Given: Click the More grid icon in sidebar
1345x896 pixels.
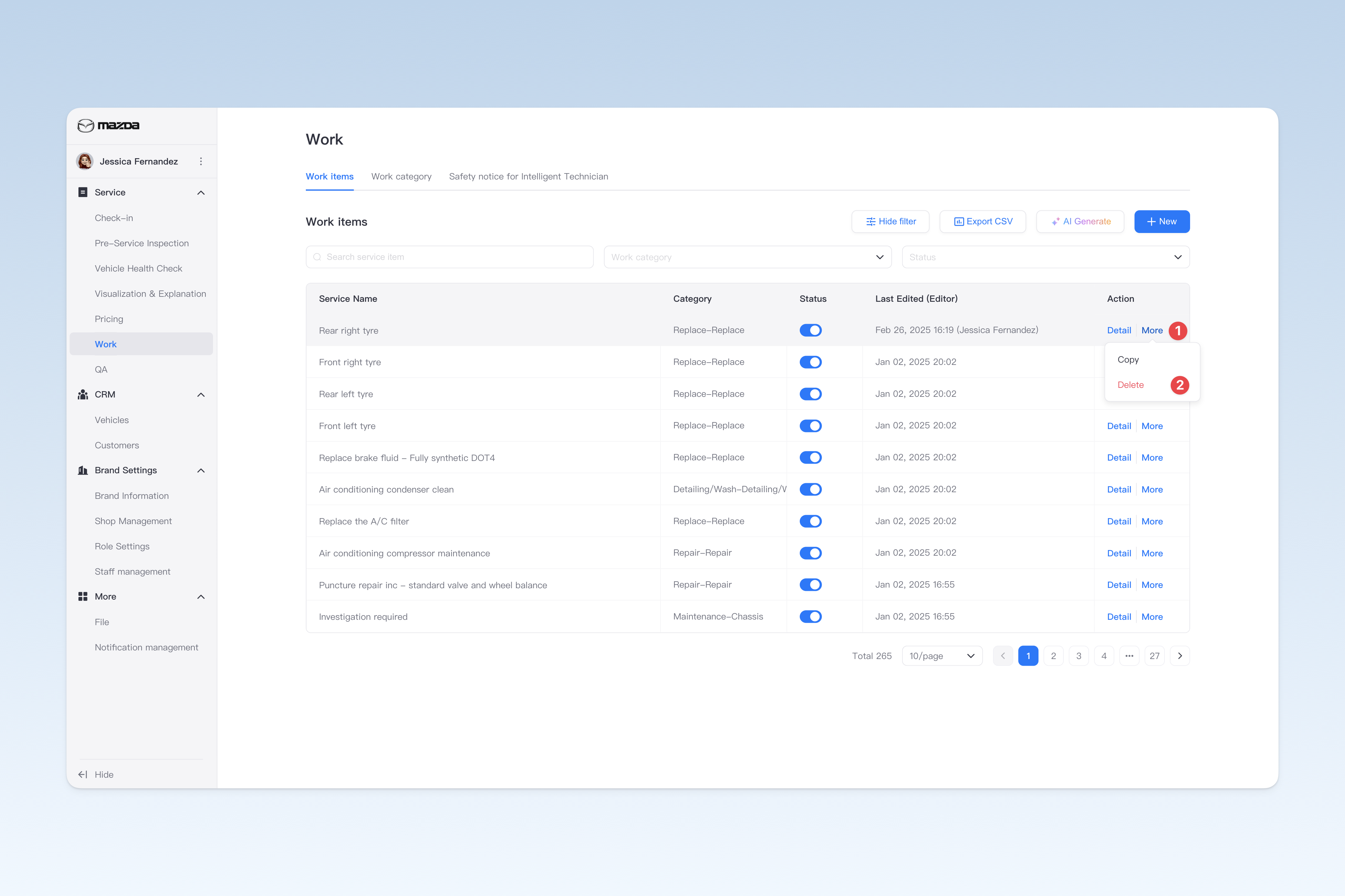Looking at the screenshot, I should point(83,597).
